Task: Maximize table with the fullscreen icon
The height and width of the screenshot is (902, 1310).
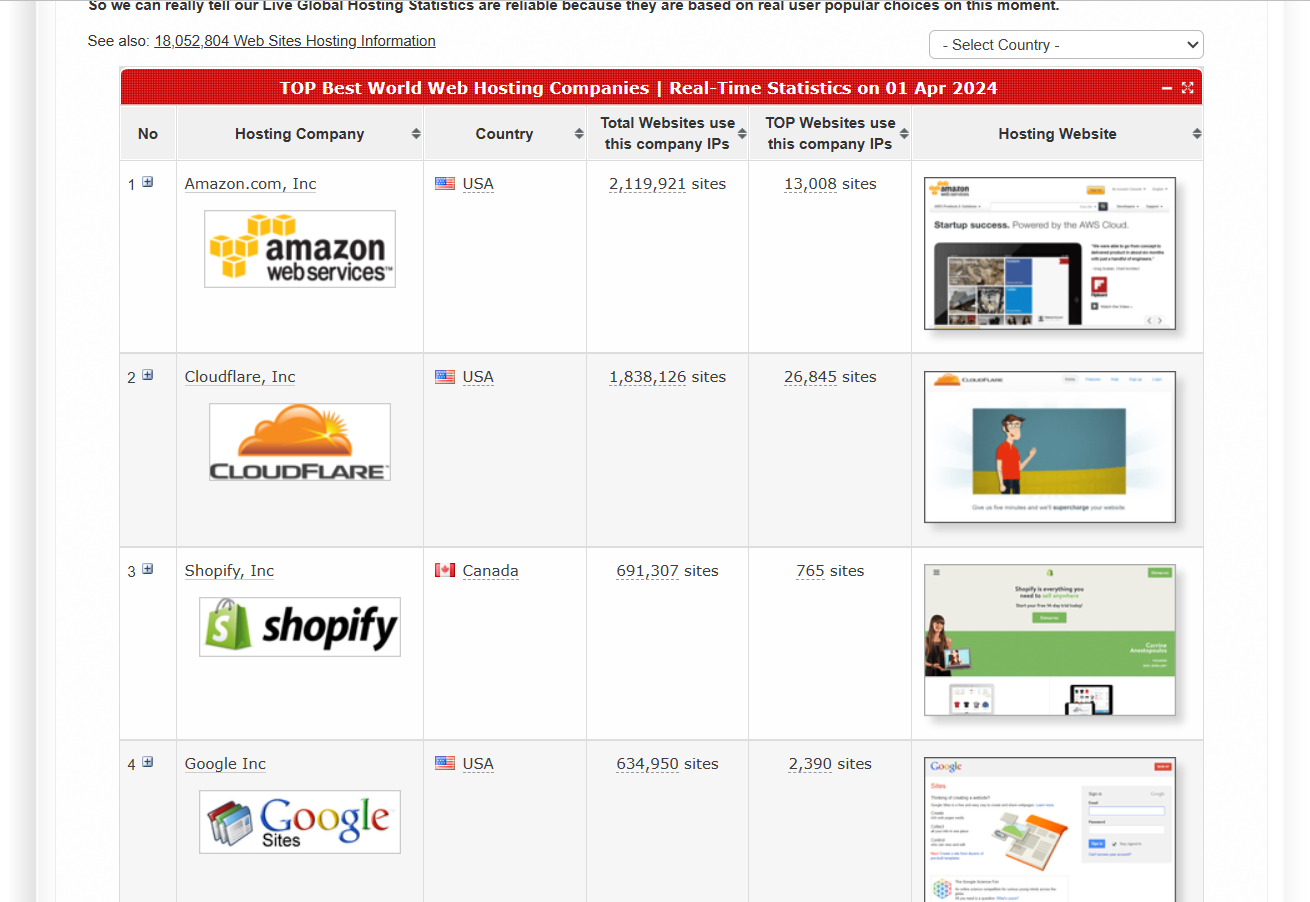Action: point(1187,88)
